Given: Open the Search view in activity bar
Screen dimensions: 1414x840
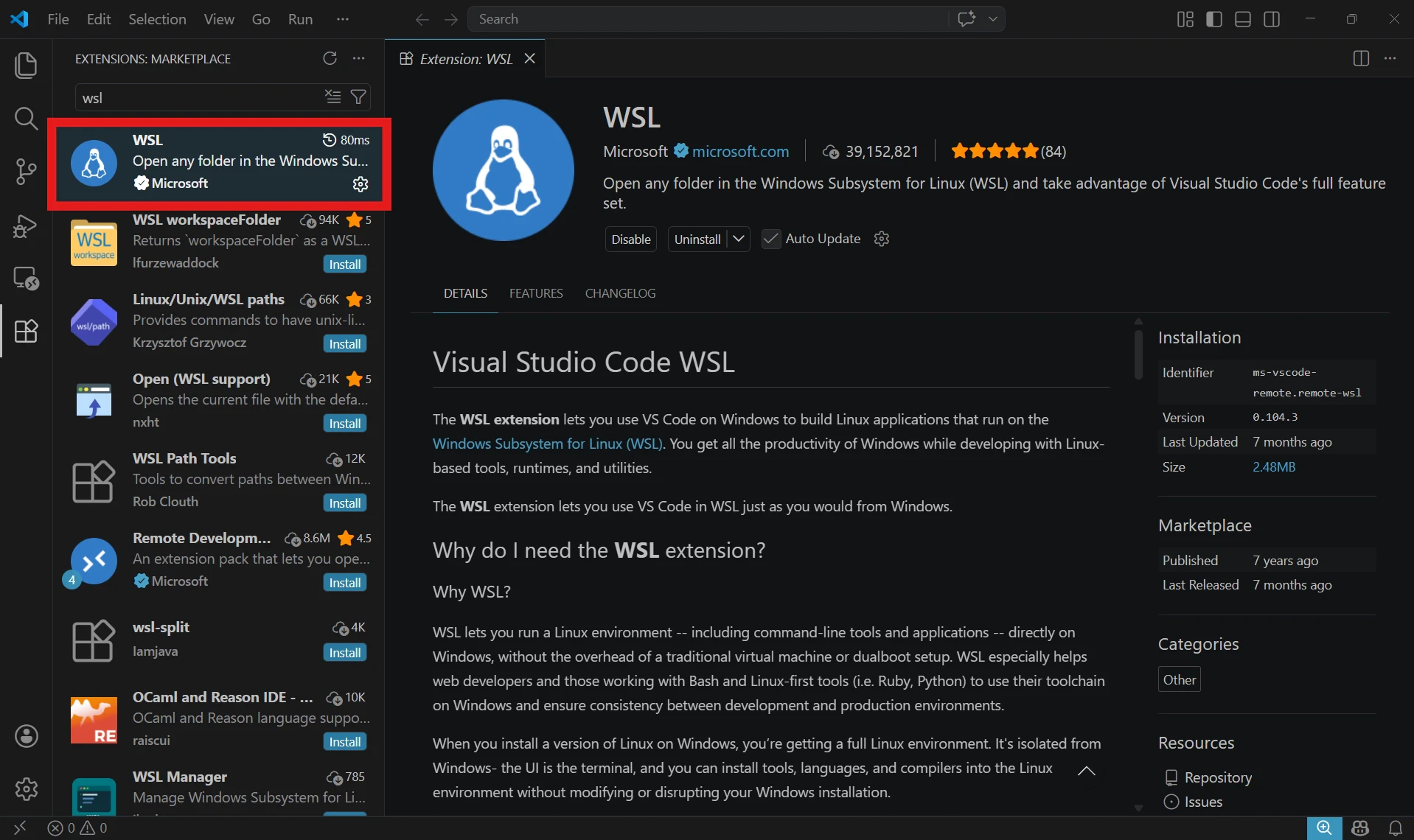Looking at the screenshot, I should (x=26, y=118).
